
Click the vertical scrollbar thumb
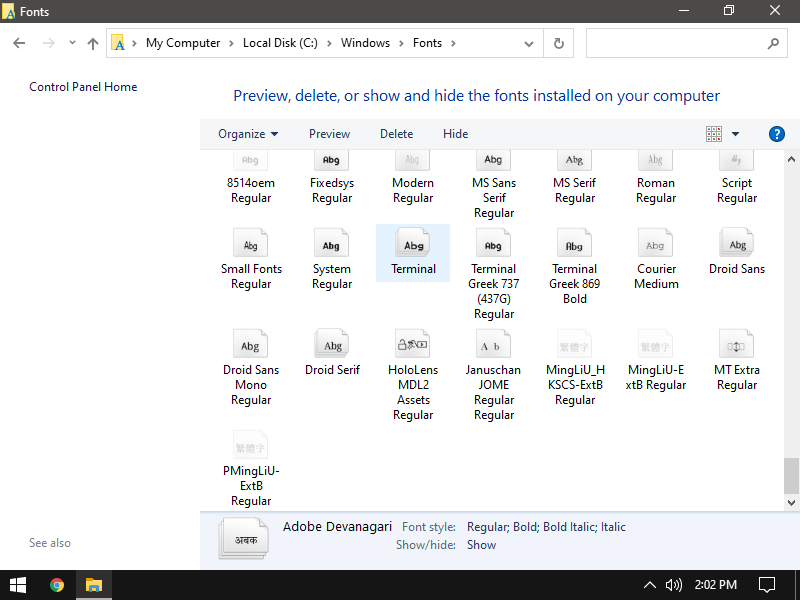click(791, 476)
